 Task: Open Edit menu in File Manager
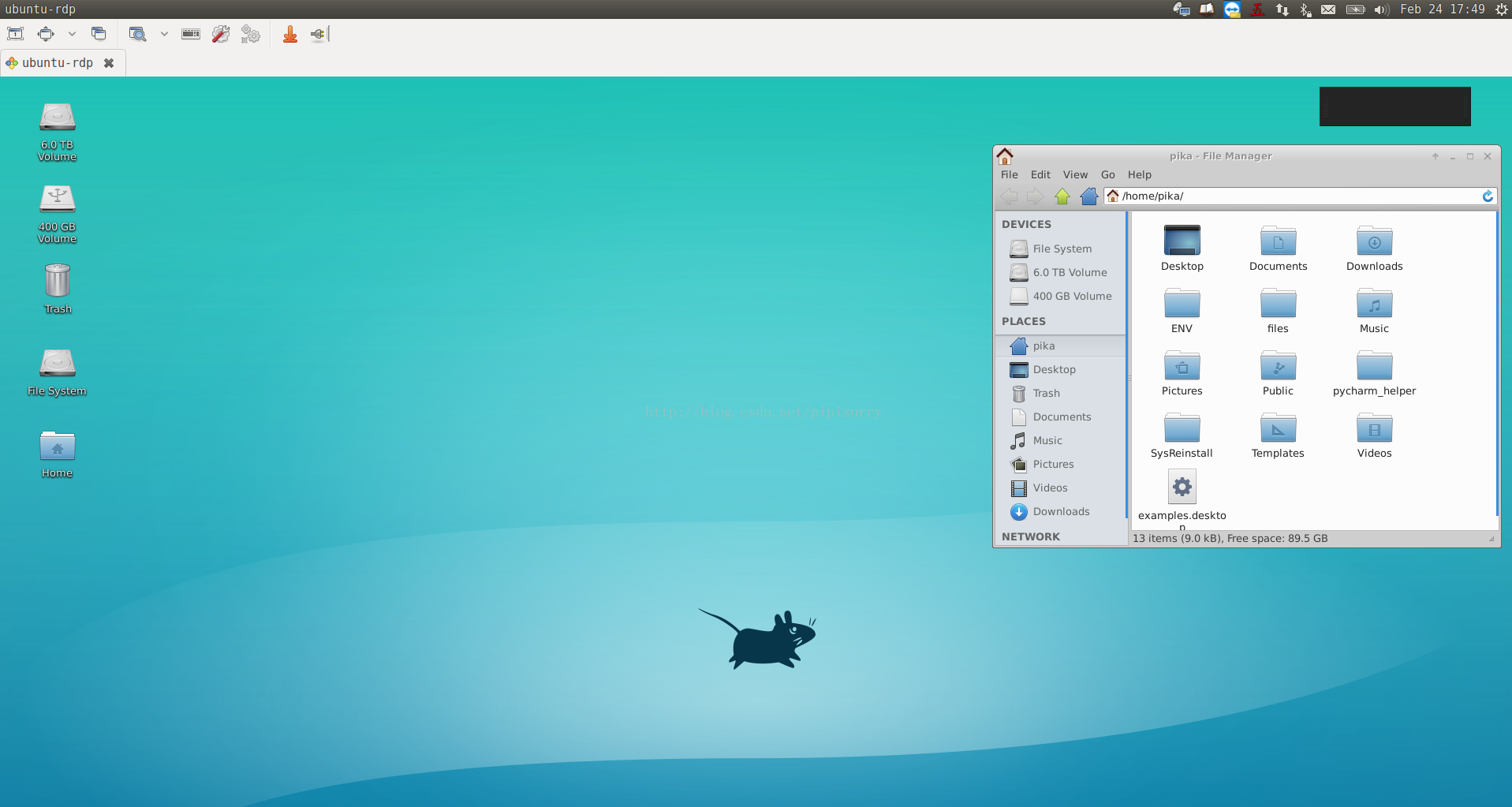coord(1040,175)
